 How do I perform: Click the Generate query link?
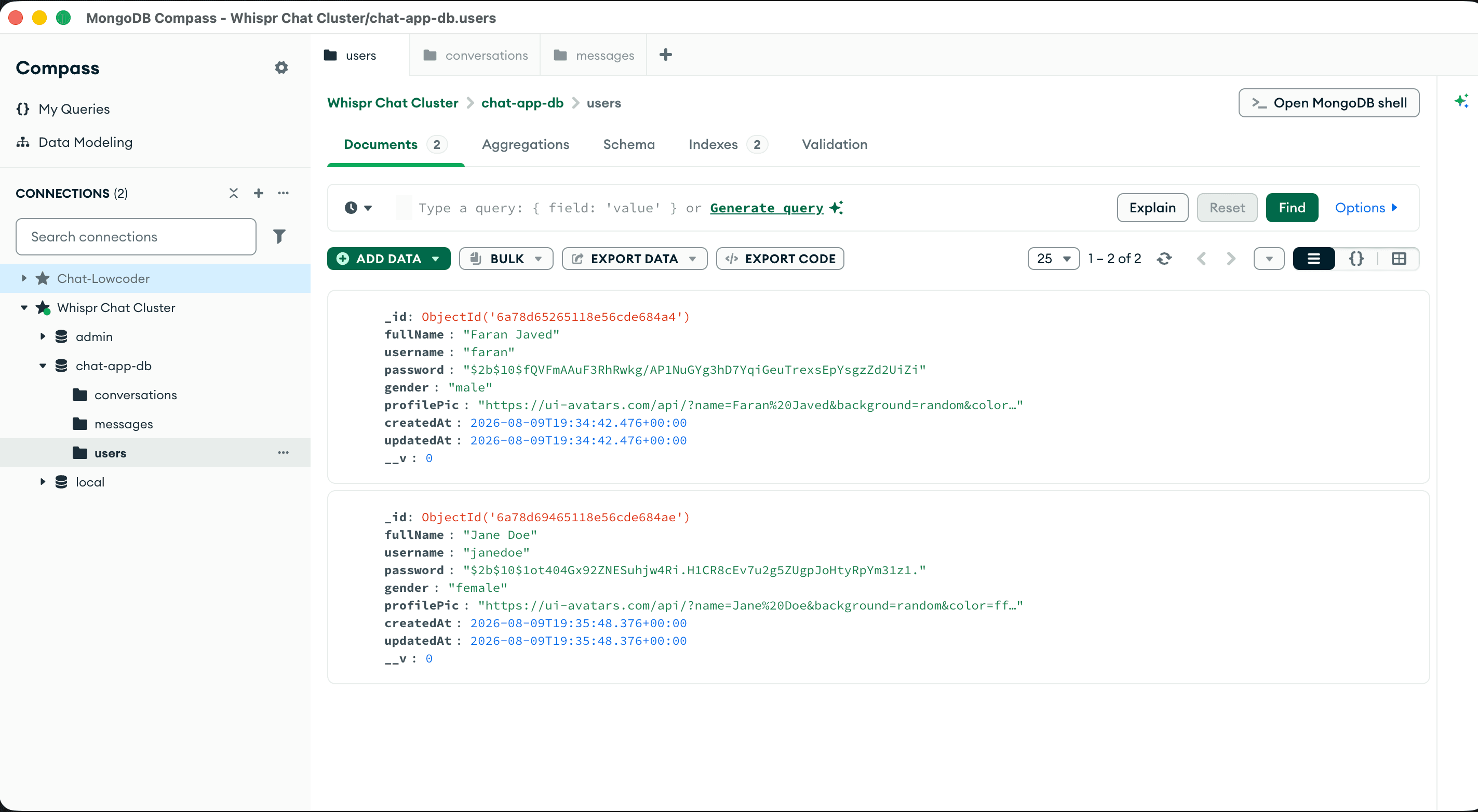[767, 208]
